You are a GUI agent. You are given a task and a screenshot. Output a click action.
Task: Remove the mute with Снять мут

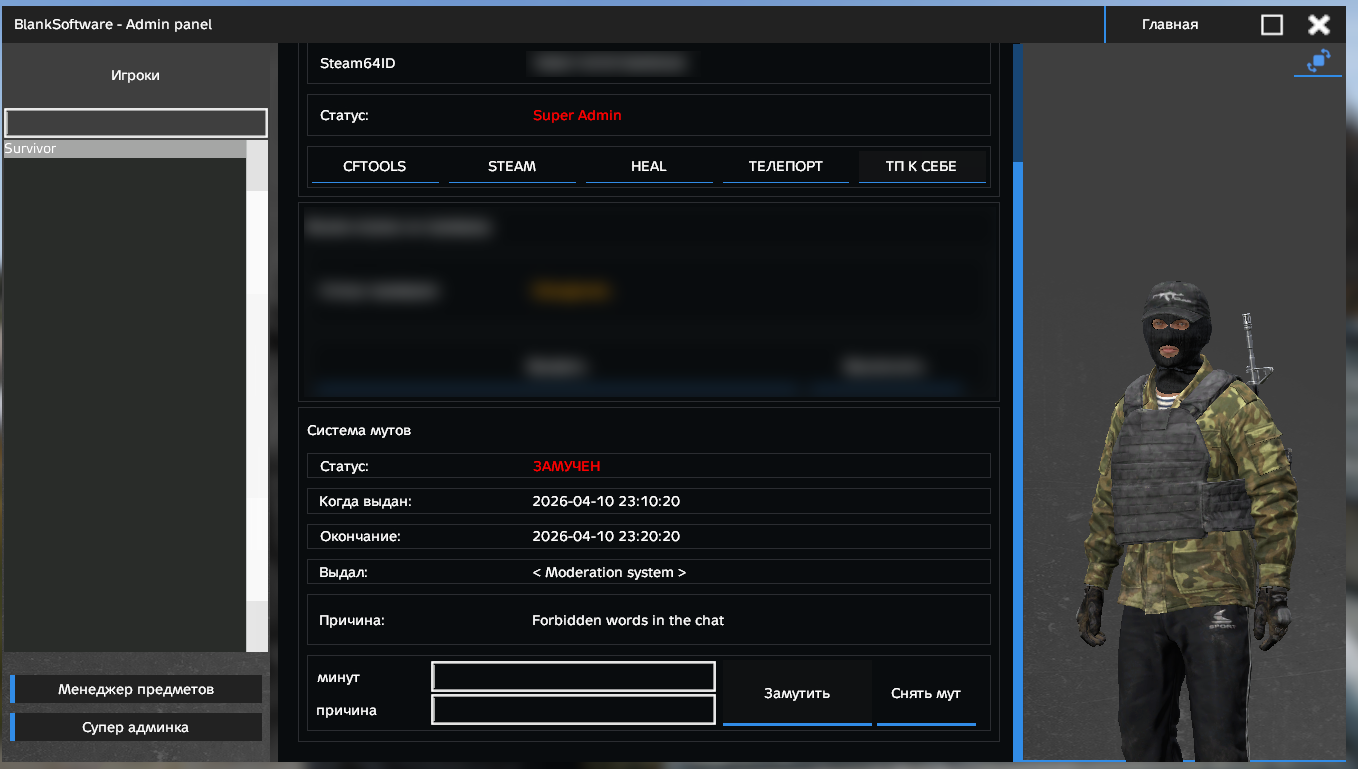926,693
